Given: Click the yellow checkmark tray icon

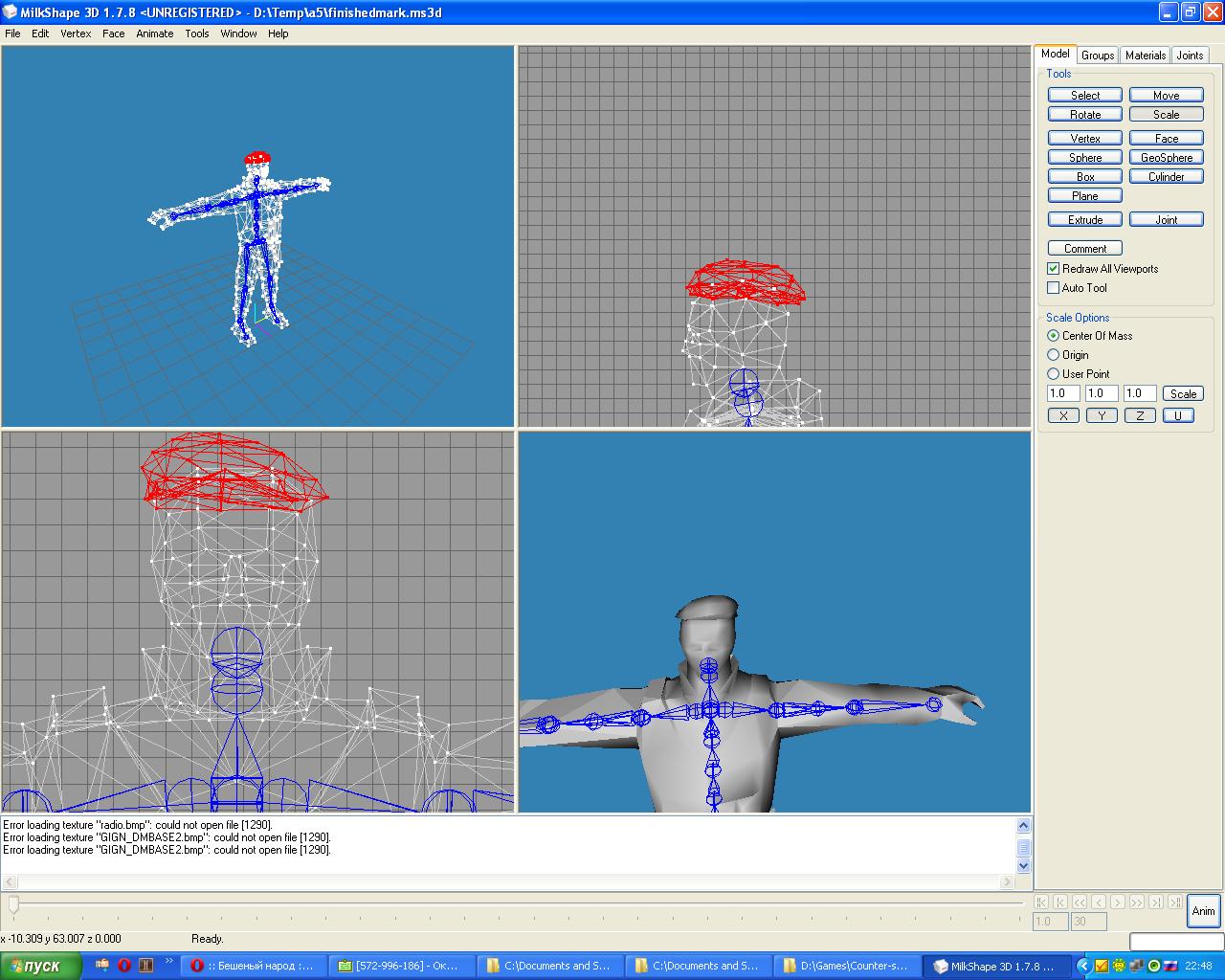Looking at the screenshot, I should [x=1101, y=966].
